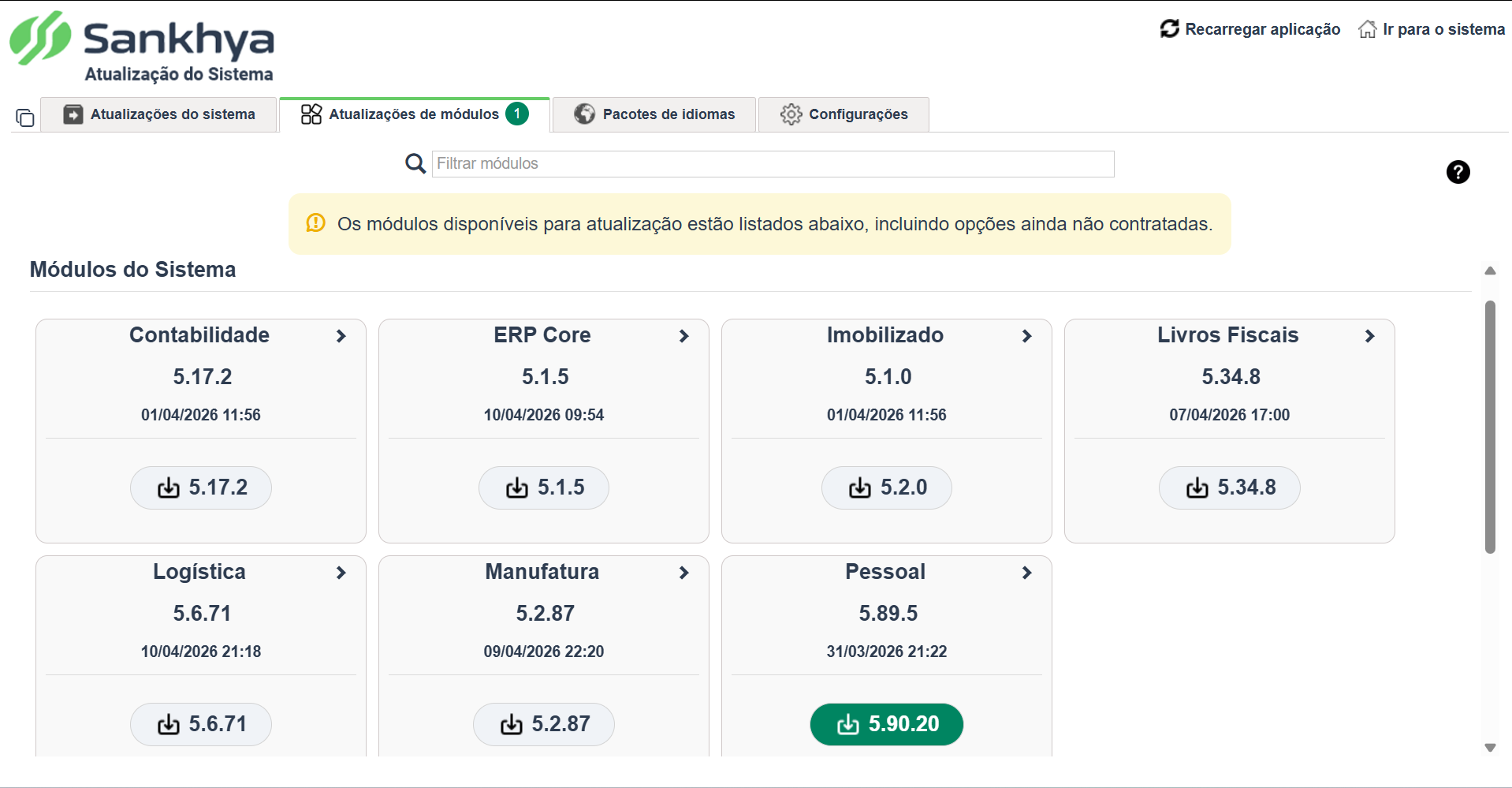Click installed version 5.89.5 in Pessoal

(x=888, y=614)
